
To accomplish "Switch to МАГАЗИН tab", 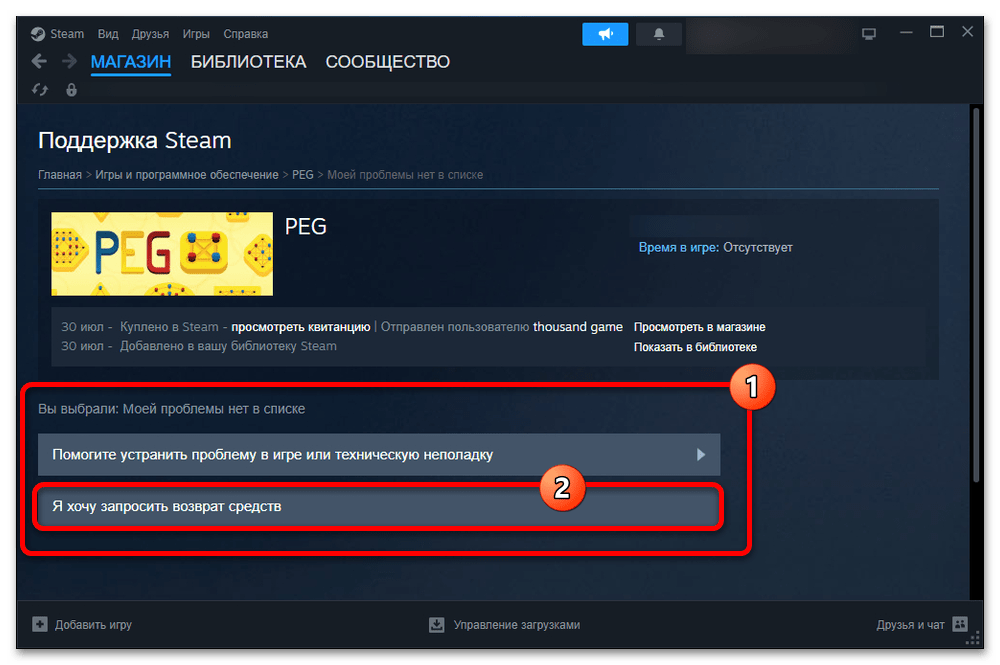I will tap(131, 62).
